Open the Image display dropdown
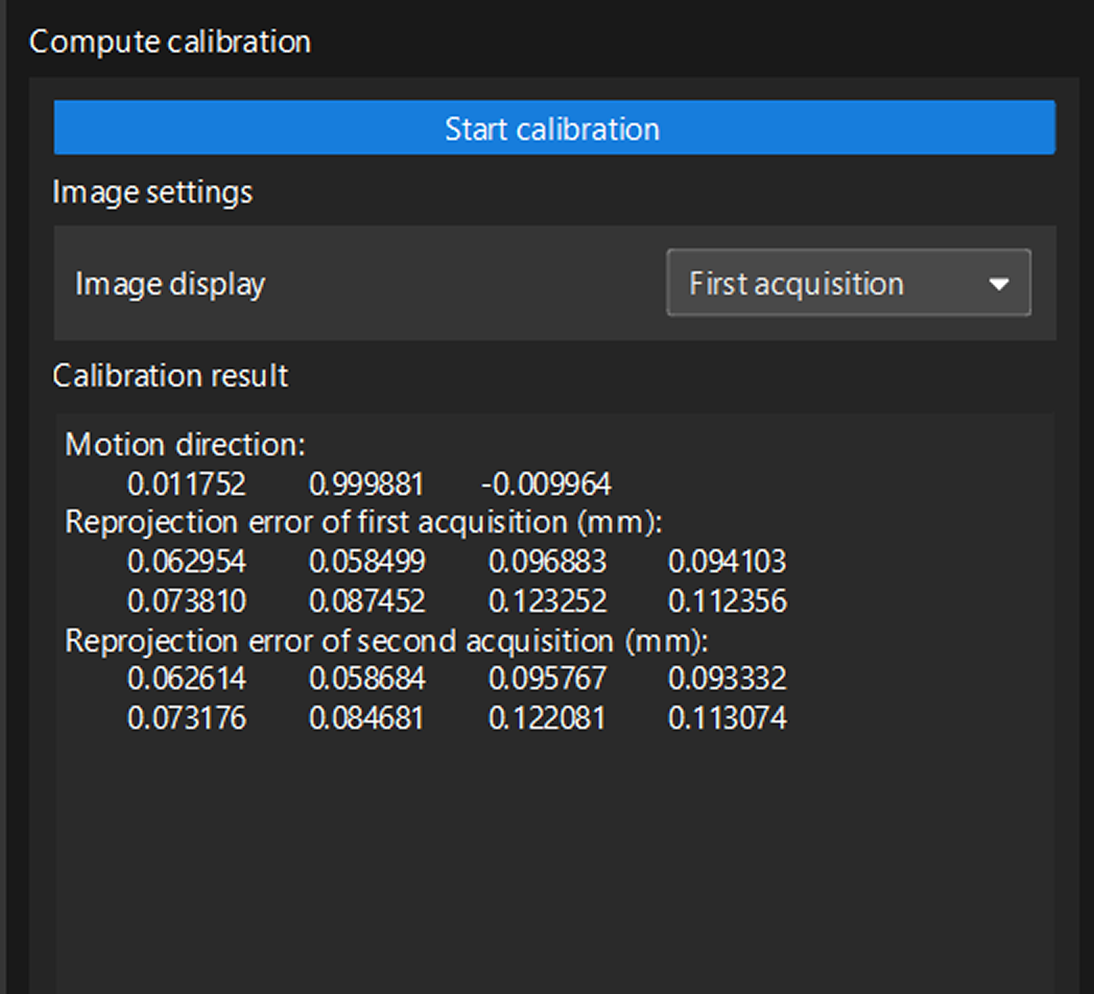The height and width of the screenshot is (994, 1094). coord(847,284)
